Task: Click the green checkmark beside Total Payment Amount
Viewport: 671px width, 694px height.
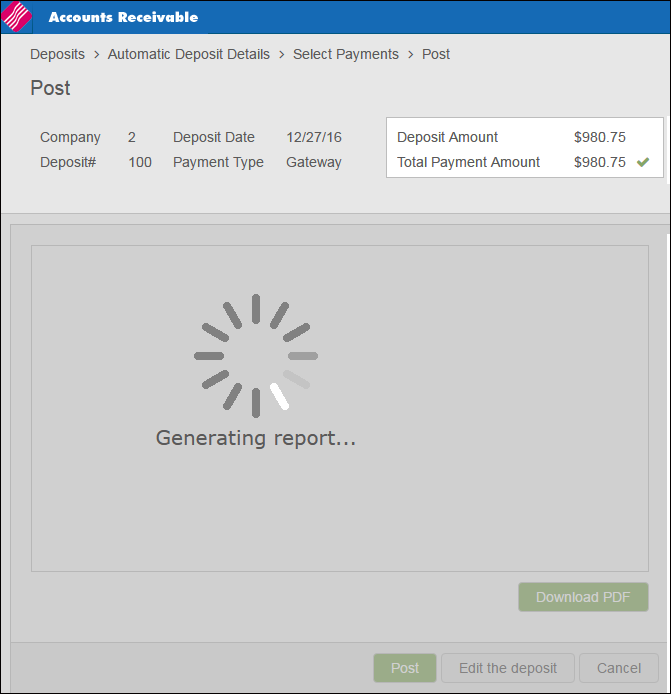Action: pos(643,162)
